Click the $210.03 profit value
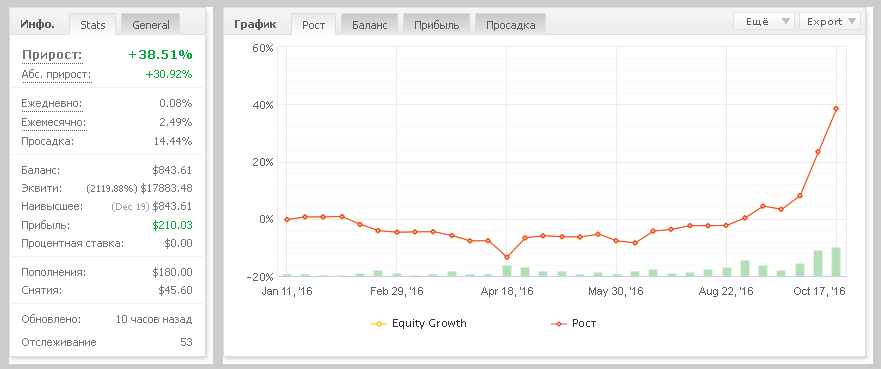The height and width of the screenshot is (369, 881). coord(172,225)
